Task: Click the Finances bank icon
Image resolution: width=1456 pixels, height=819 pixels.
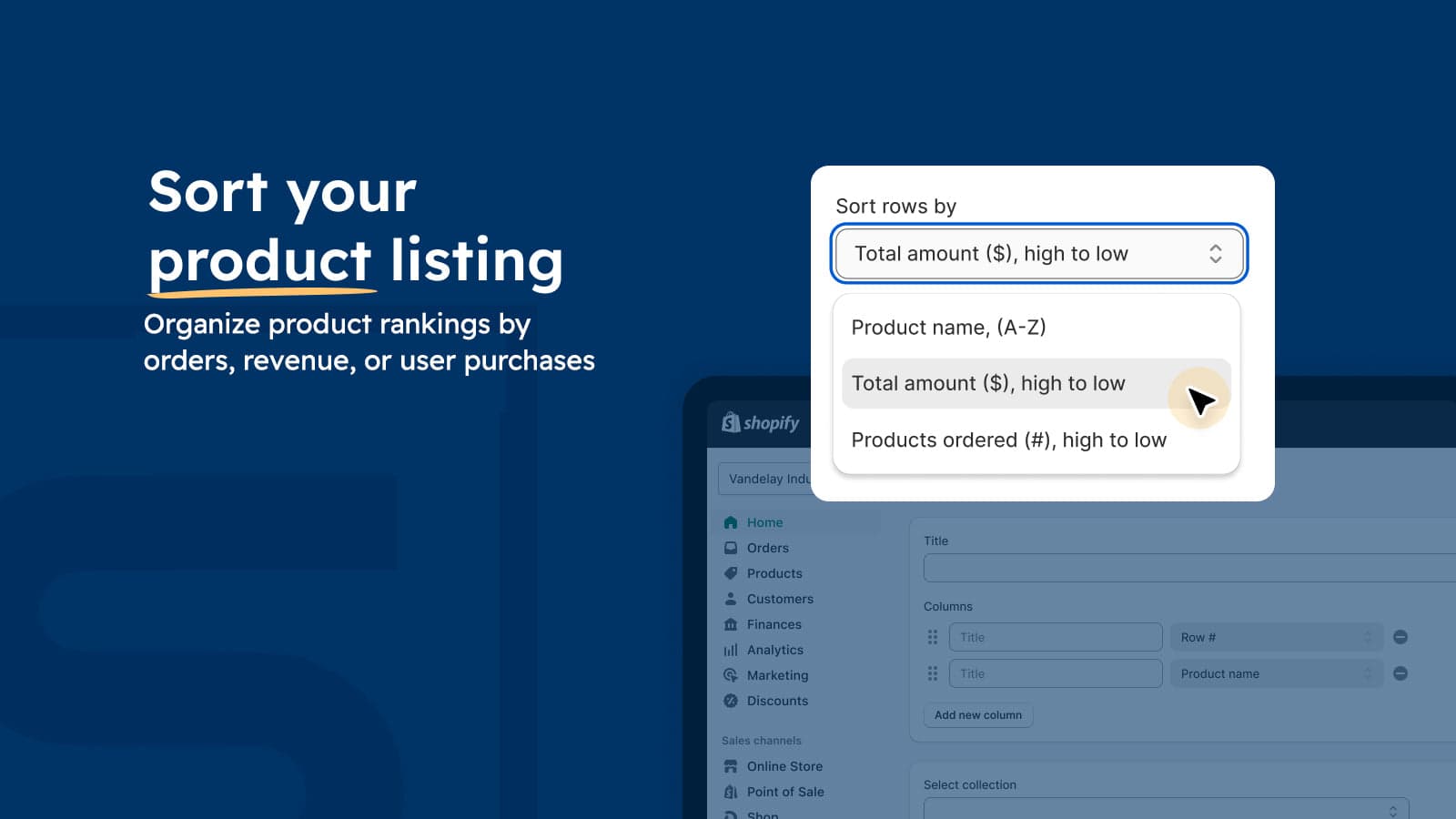Action: [730, 624]
